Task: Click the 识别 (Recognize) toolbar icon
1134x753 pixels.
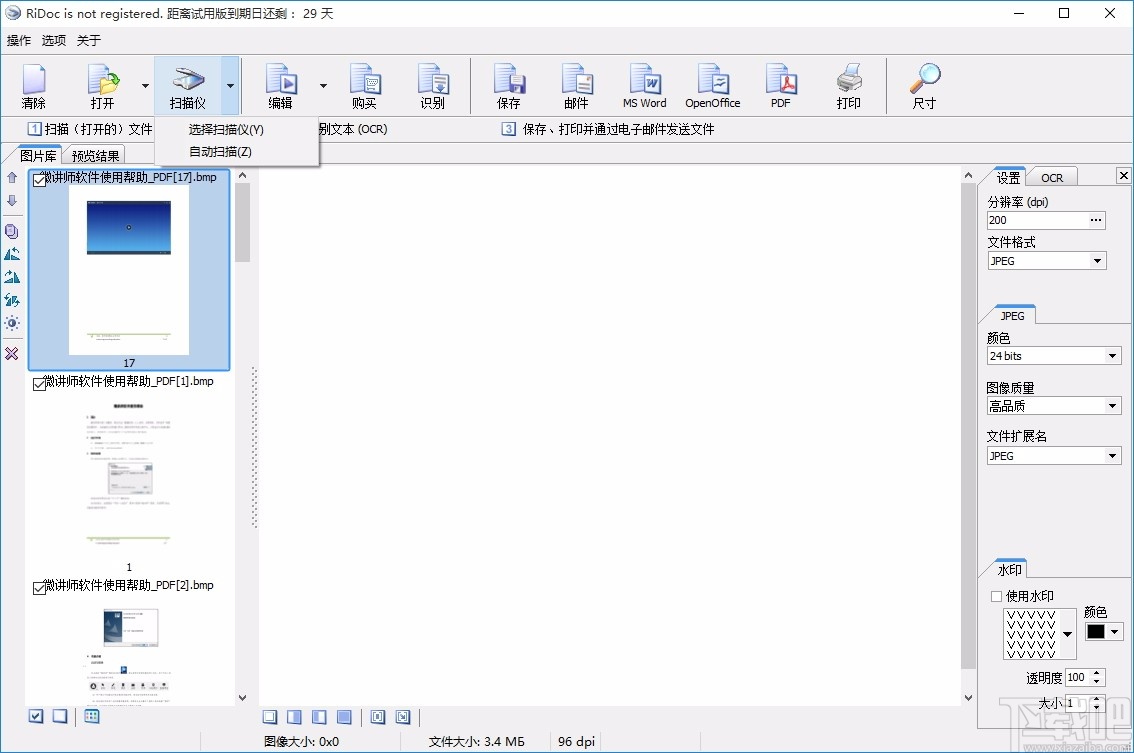Action: click(x=432, y=85)
